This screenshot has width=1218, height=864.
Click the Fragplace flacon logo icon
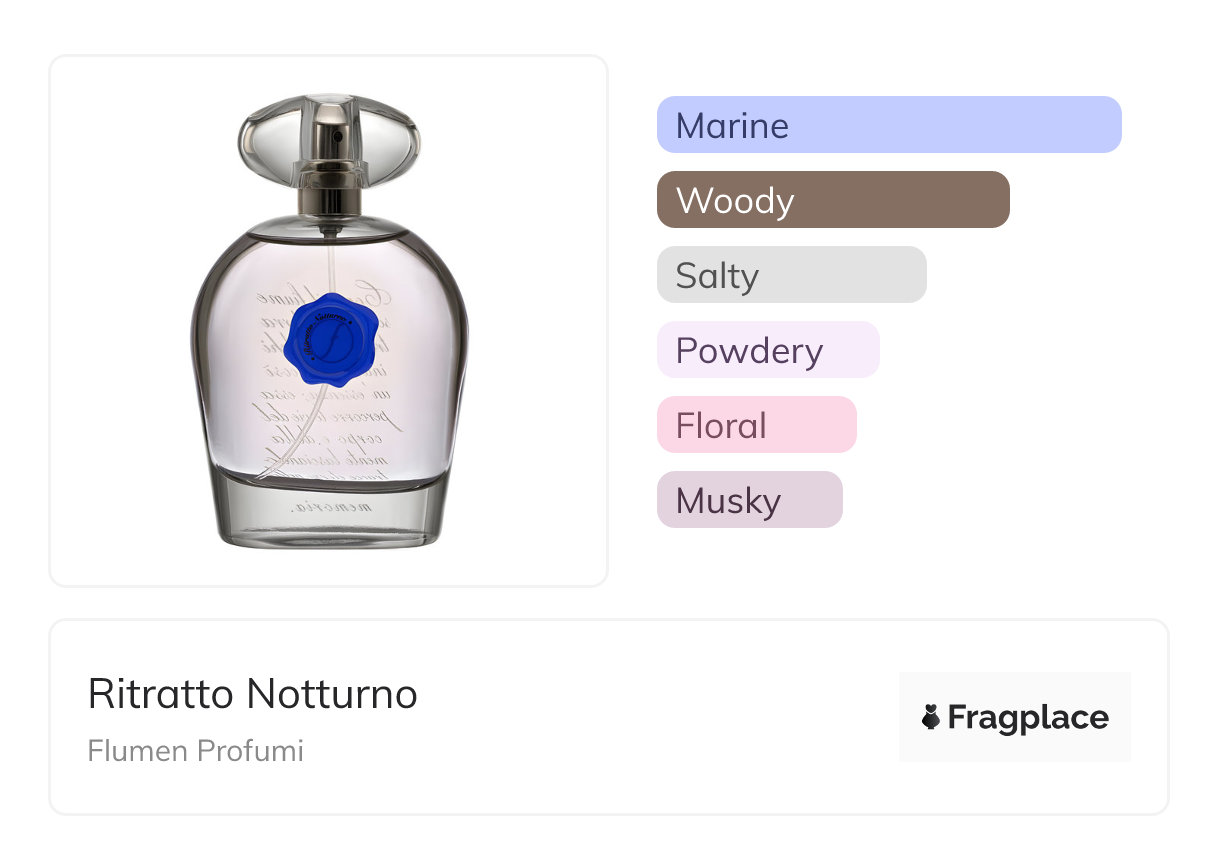coord(931,717)
